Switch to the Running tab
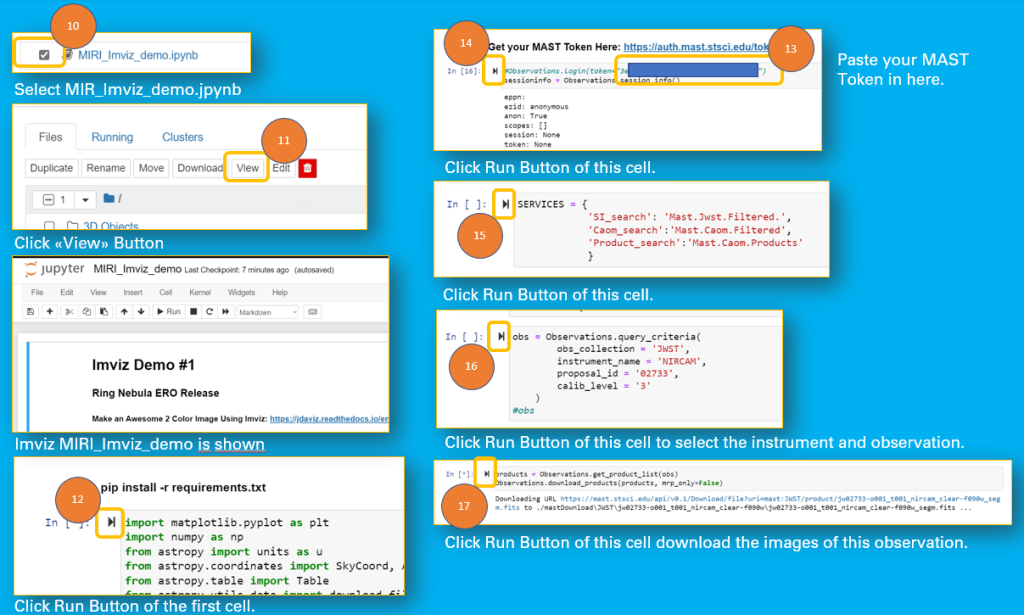 coord(112,137)
